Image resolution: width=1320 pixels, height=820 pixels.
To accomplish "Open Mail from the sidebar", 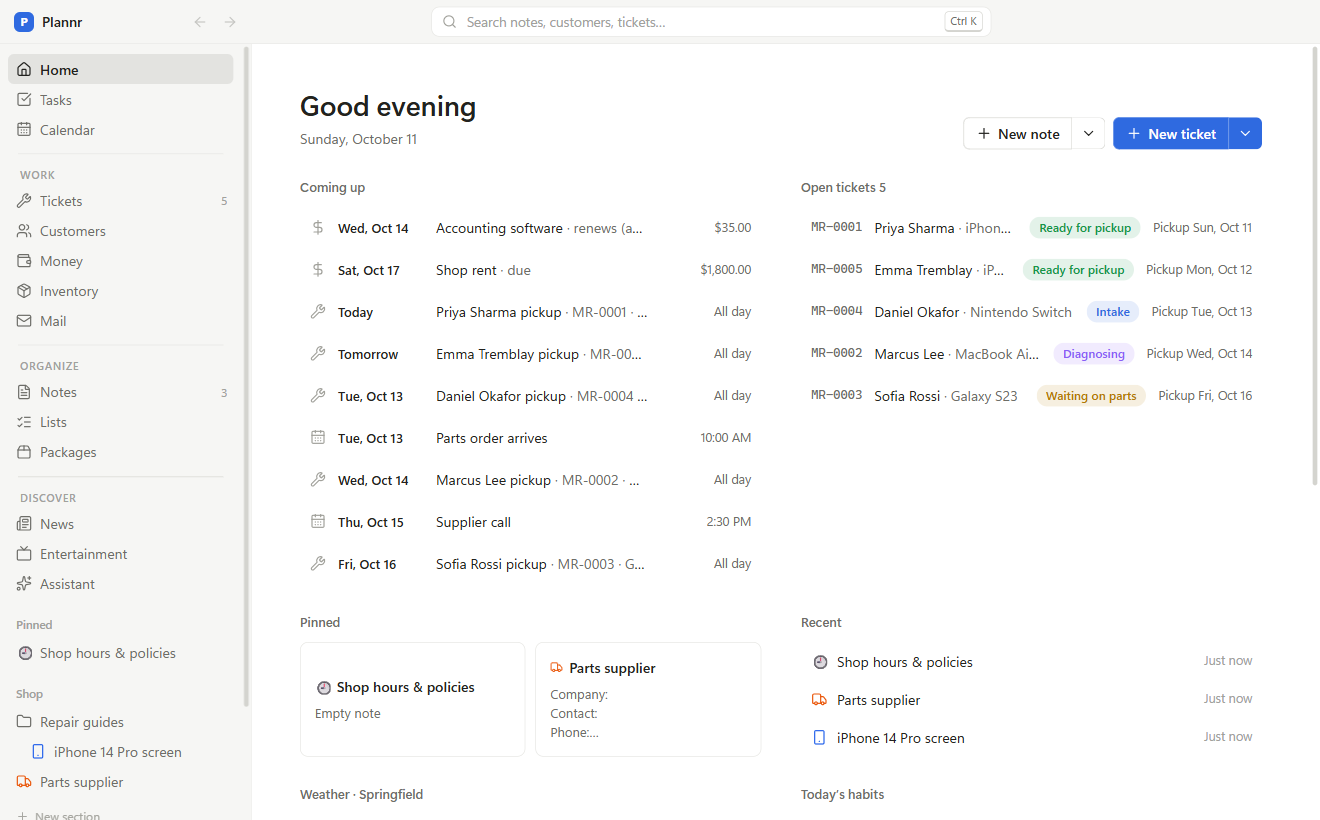I will click(120, 321).
